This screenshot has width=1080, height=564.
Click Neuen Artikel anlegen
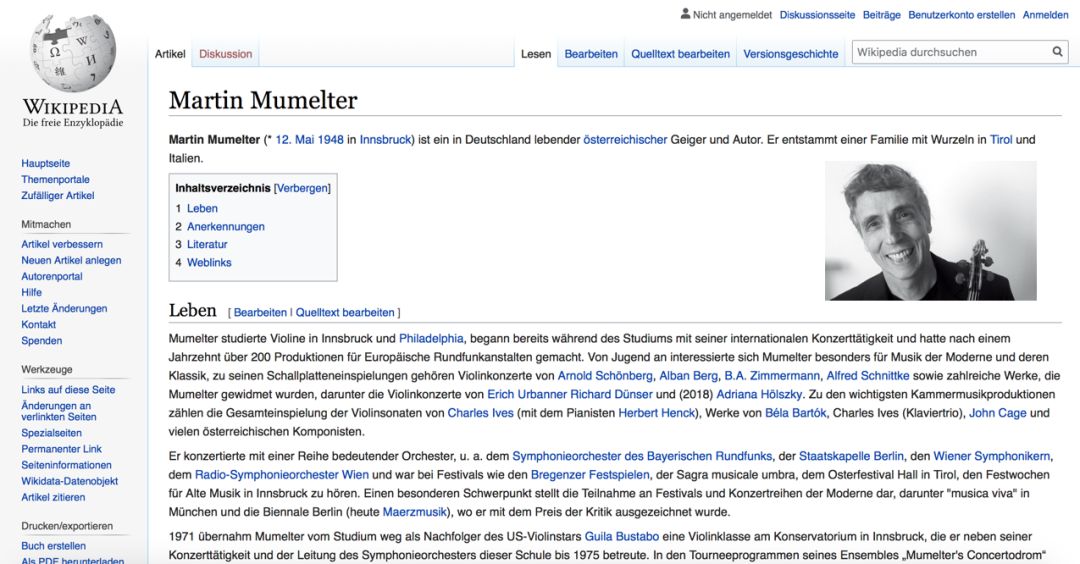point(71,260)
